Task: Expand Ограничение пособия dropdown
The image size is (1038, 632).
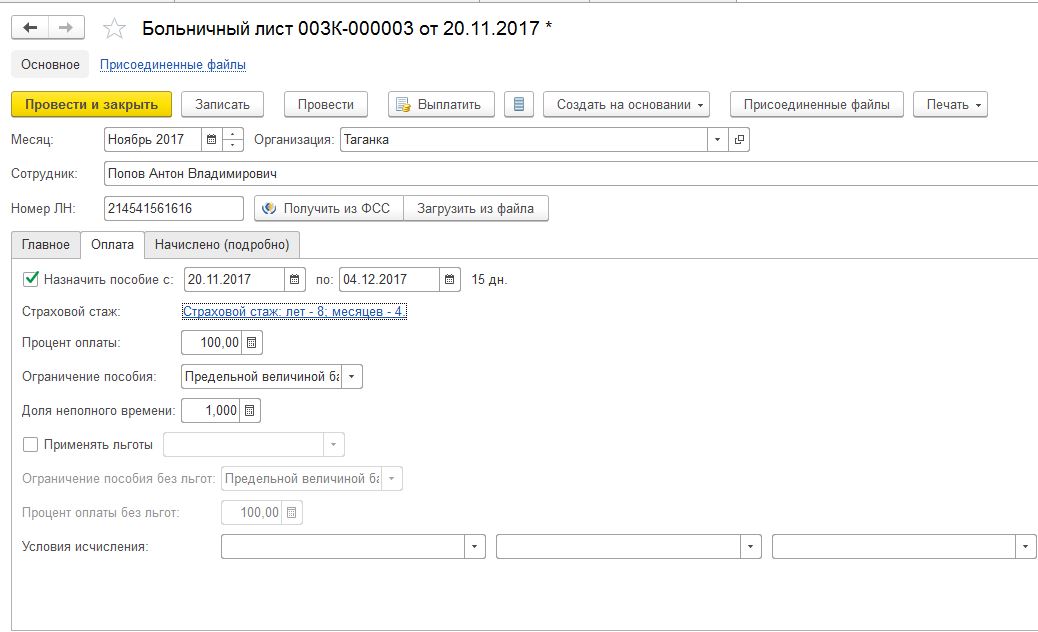Action: [x=352, y=377]
